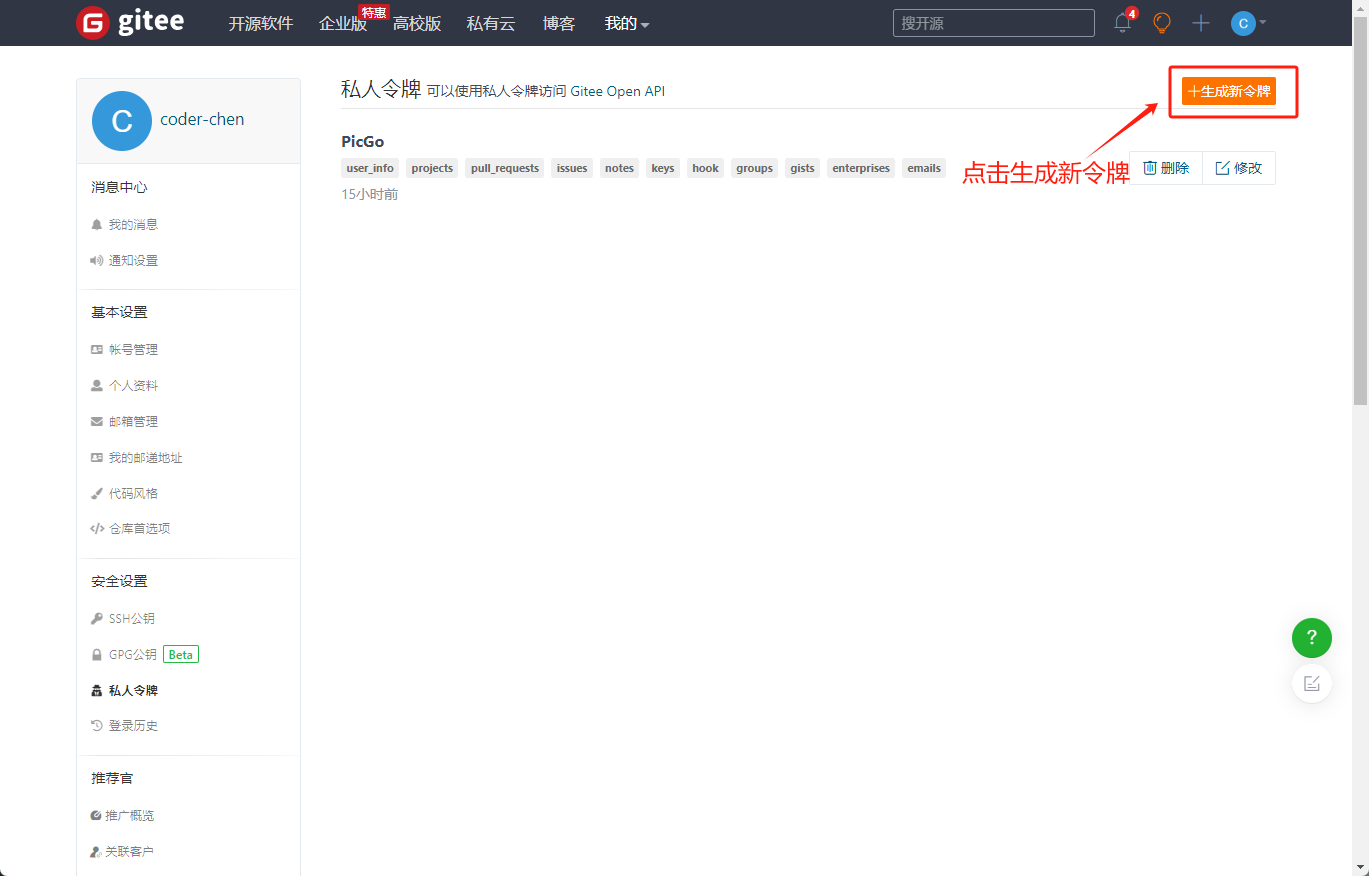Open the user avatar menu at top right
The height and width of the screenshot is (876, 1369).
[1248, 23]
